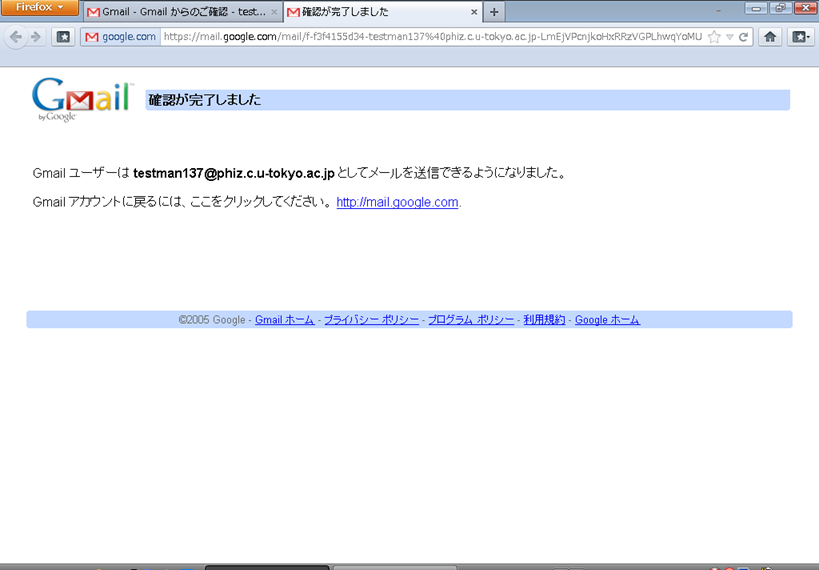Open the Firefox application menu
The image size is (819, 570).
(39, 7)
